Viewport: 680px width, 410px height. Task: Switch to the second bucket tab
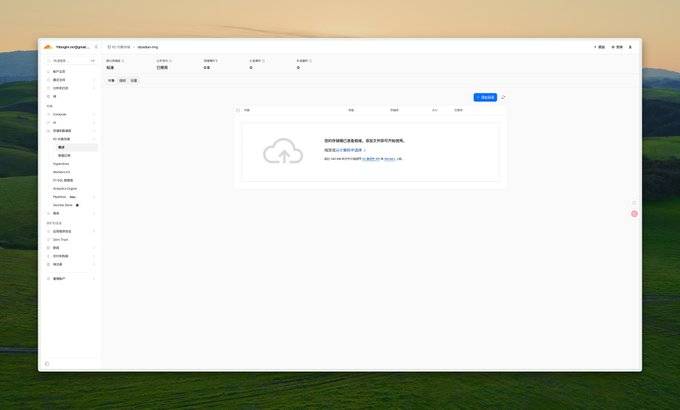point(122,80)
